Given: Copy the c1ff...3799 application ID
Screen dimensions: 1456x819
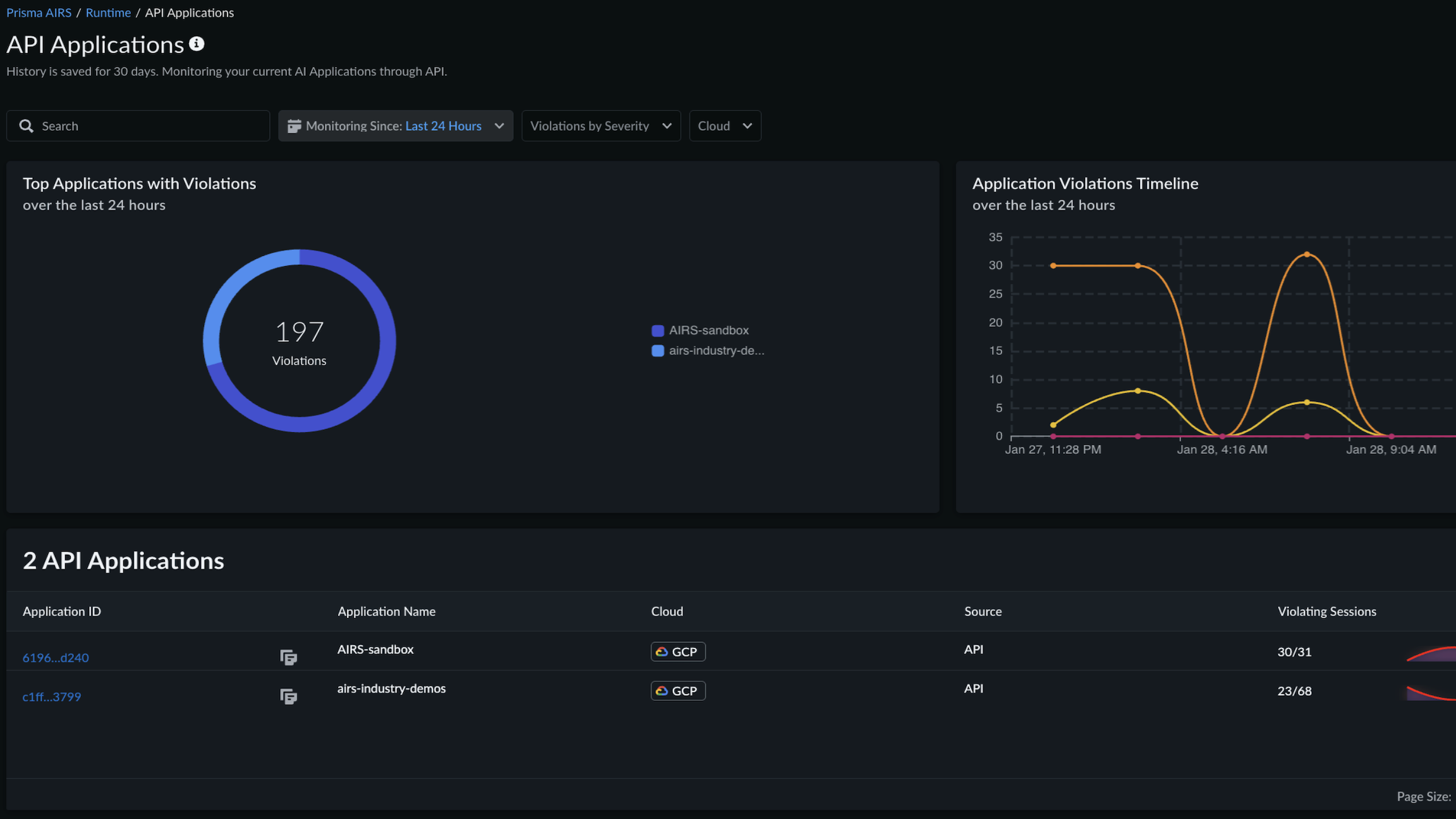Looking at the screenshot, I should click(288, 696).
